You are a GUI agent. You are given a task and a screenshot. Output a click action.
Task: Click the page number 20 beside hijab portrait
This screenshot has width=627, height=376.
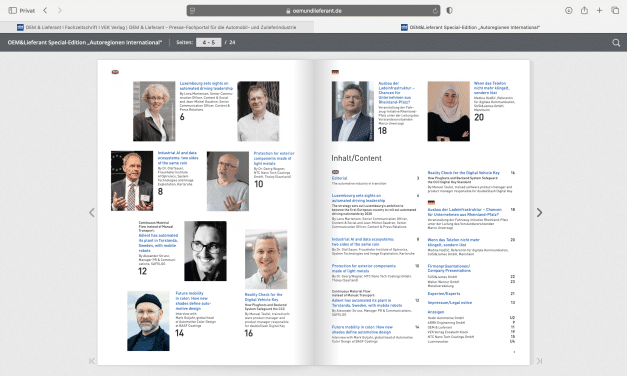(479, 117)
